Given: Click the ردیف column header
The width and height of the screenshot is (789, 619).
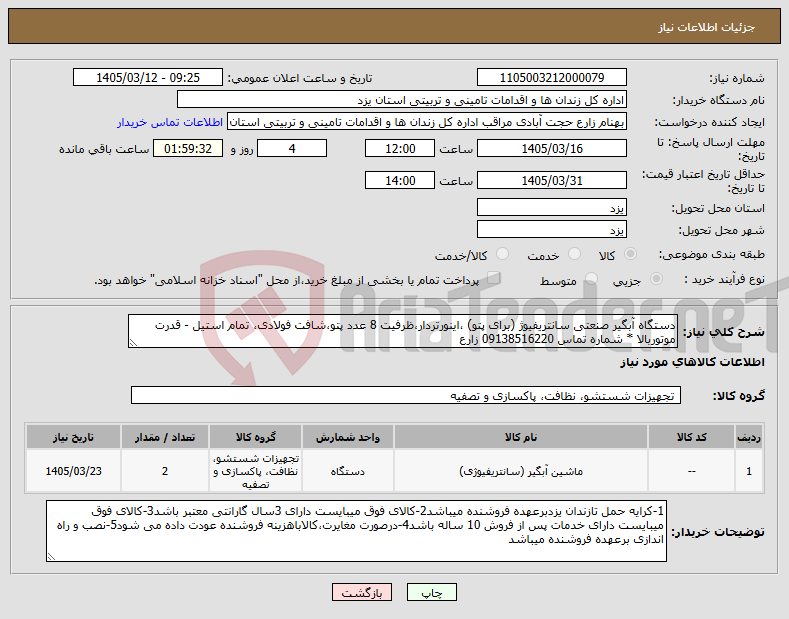Looking at the screenshot, I should 749,437.
